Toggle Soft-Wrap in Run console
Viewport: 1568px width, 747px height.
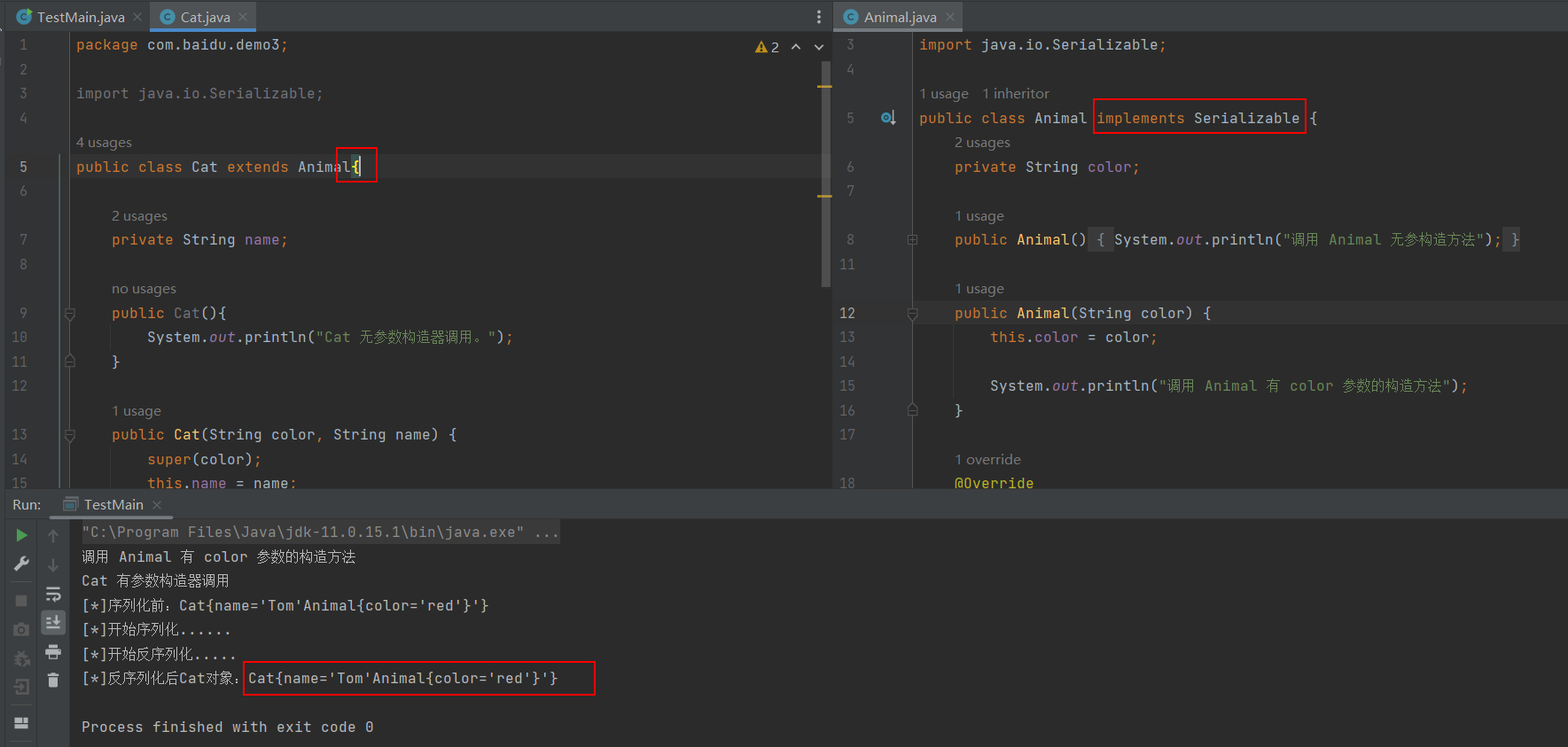(53, 594)
